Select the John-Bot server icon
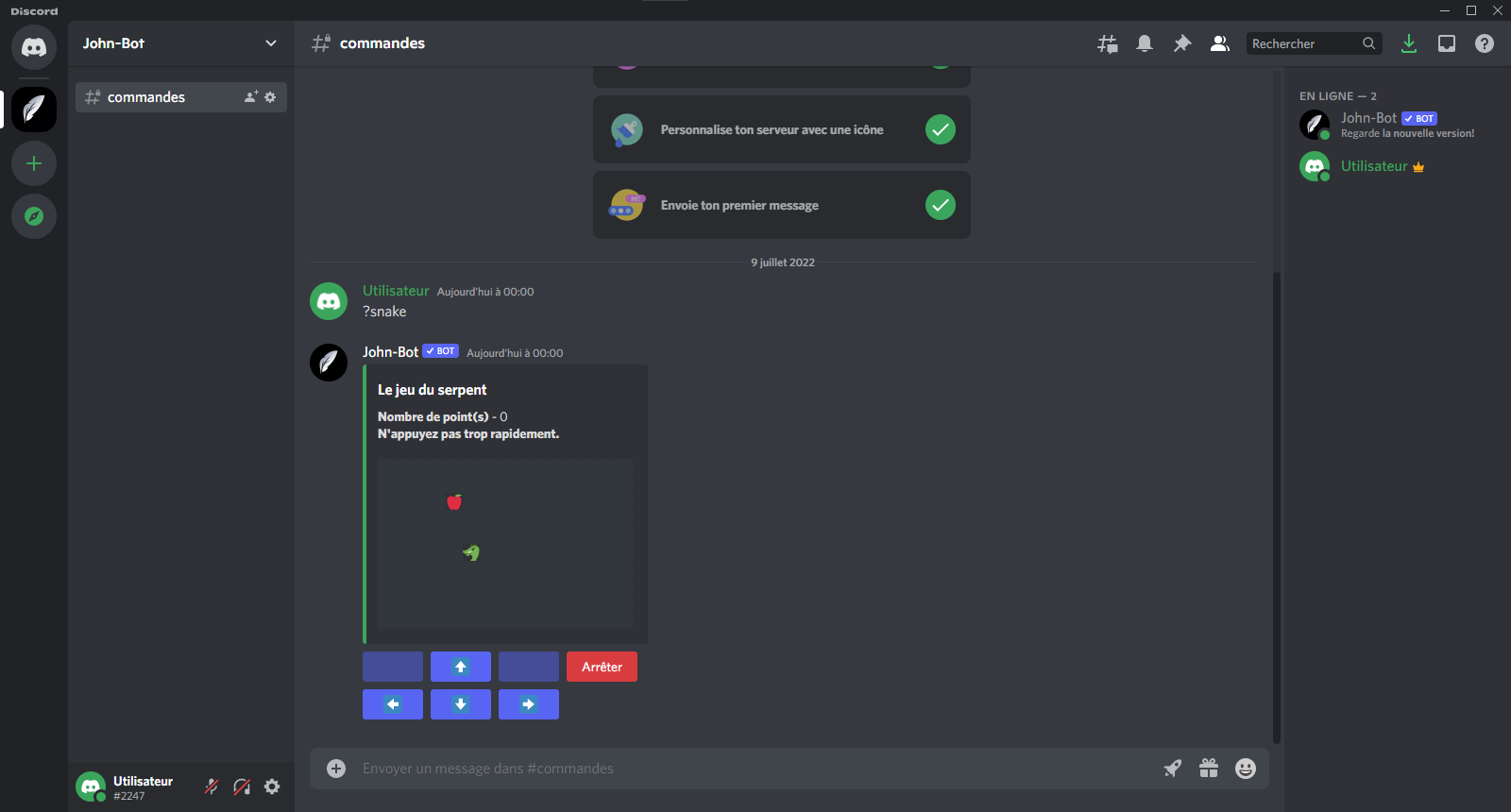This screenshot has height=812, width=1511. pos(34,110)
